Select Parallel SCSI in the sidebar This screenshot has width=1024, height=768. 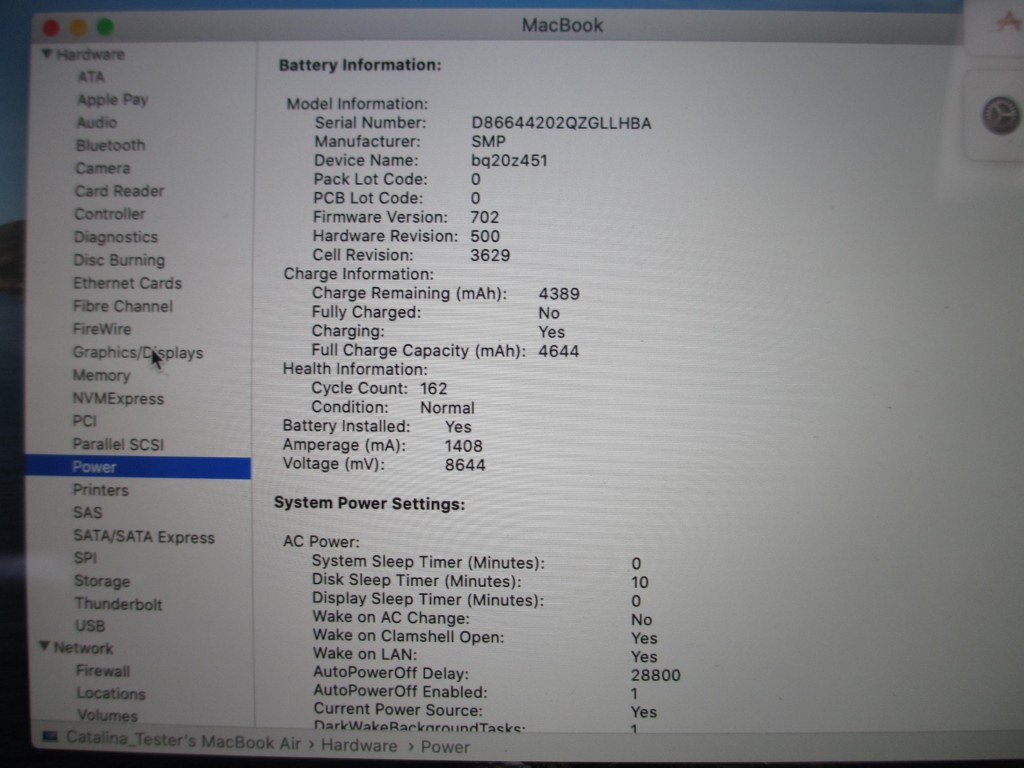[118, 444]
